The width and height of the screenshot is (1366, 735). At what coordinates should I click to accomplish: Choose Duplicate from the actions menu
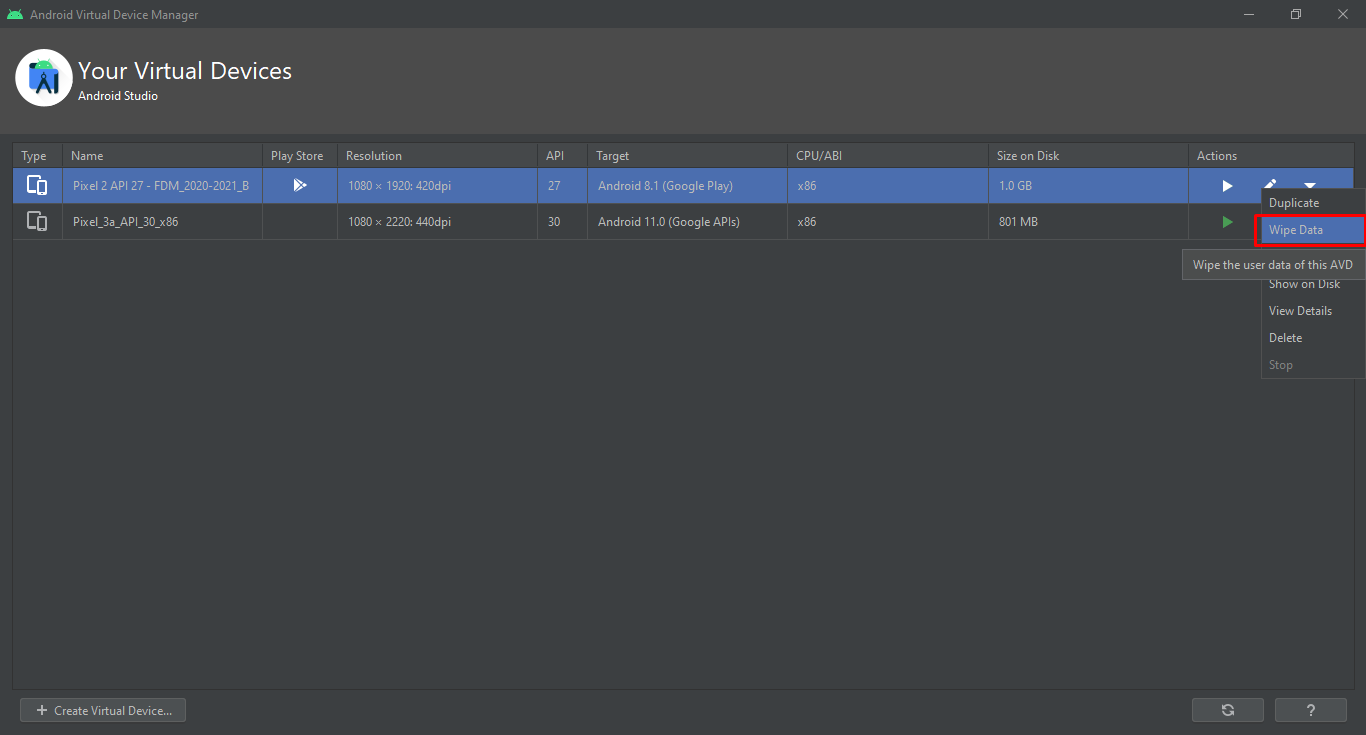click(1313, 203)
